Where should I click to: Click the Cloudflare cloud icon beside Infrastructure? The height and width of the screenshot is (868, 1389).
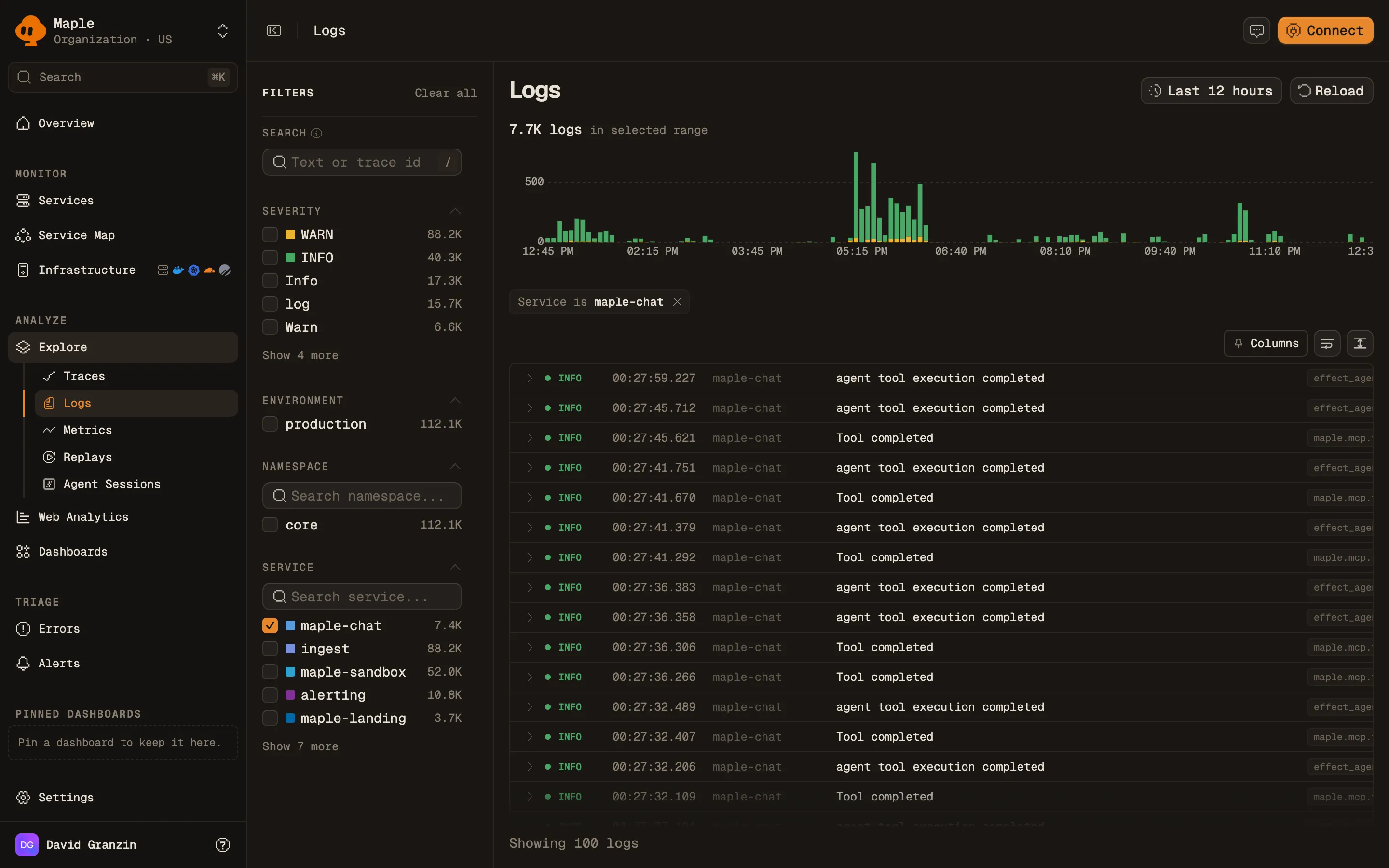click(209, 270)
